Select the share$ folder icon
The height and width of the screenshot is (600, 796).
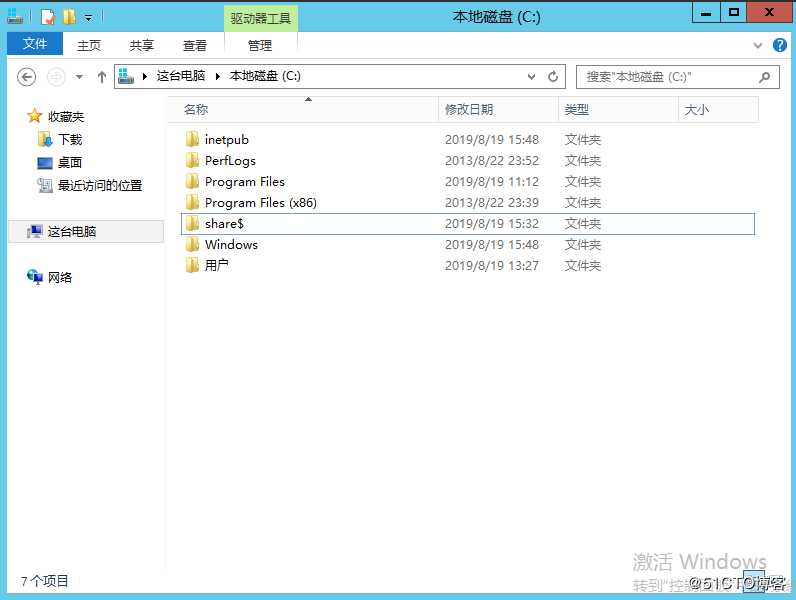pyautogui.click(x=192, y=223)
